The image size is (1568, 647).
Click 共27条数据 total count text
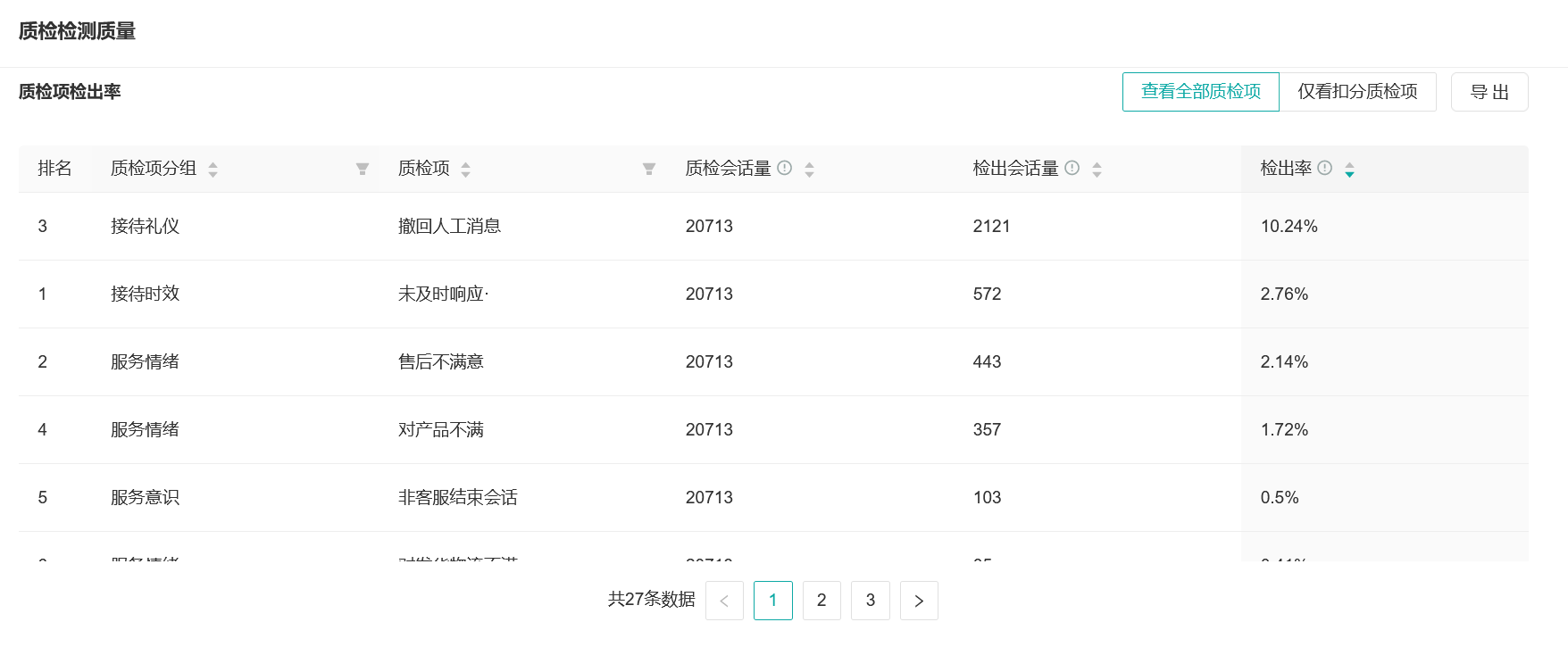pyautogui.click(x=651, y=600)
